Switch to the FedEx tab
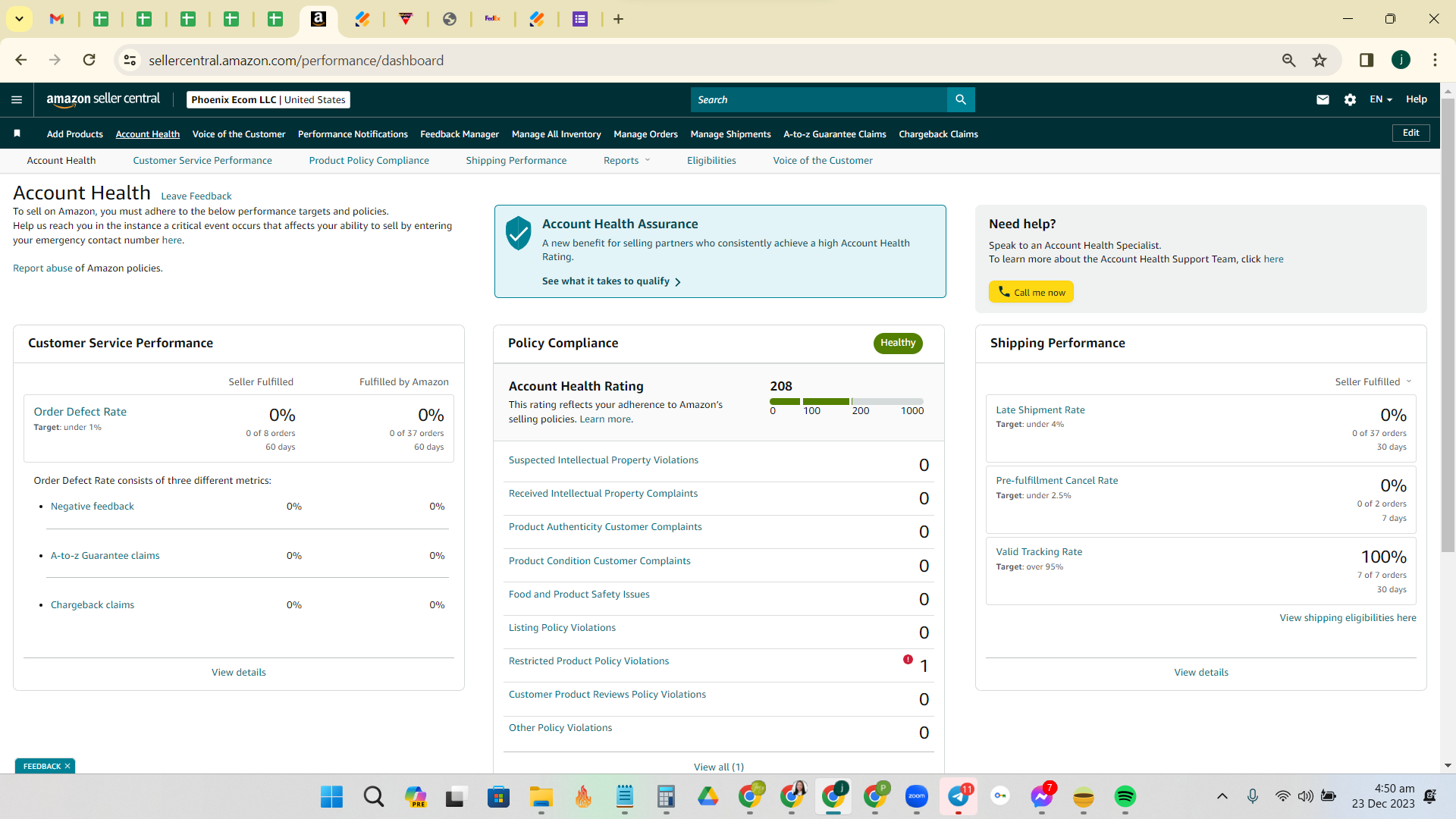 pos(493,19)
